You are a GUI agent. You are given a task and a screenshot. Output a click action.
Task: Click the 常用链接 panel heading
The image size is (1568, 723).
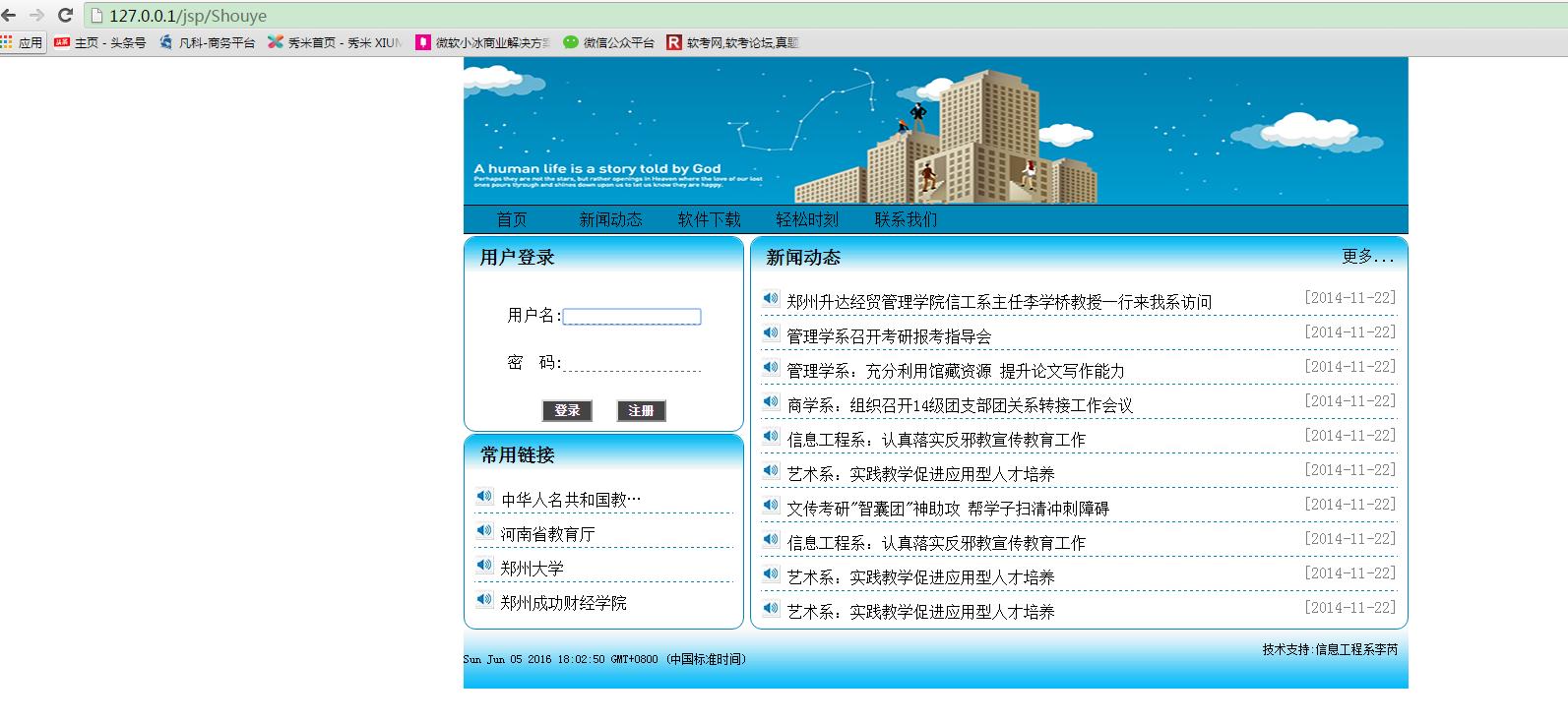(517, 455)
